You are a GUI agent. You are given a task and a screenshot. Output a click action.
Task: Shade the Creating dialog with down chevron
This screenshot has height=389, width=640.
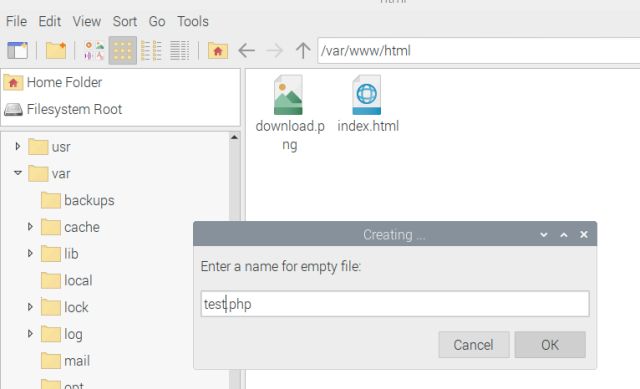click(544, 235)
